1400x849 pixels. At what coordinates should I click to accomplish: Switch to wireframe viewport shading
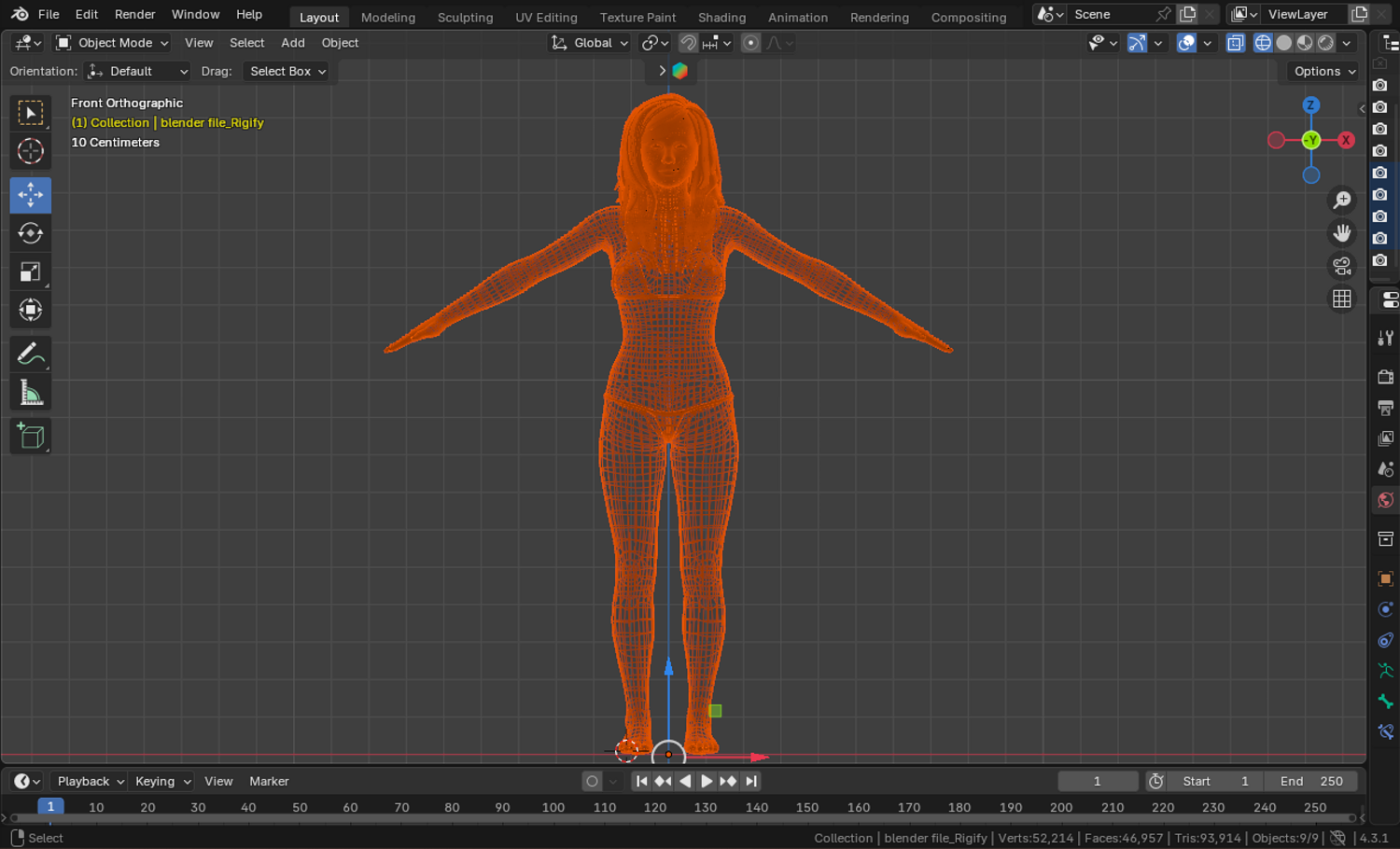click(x=1263, y=43)
